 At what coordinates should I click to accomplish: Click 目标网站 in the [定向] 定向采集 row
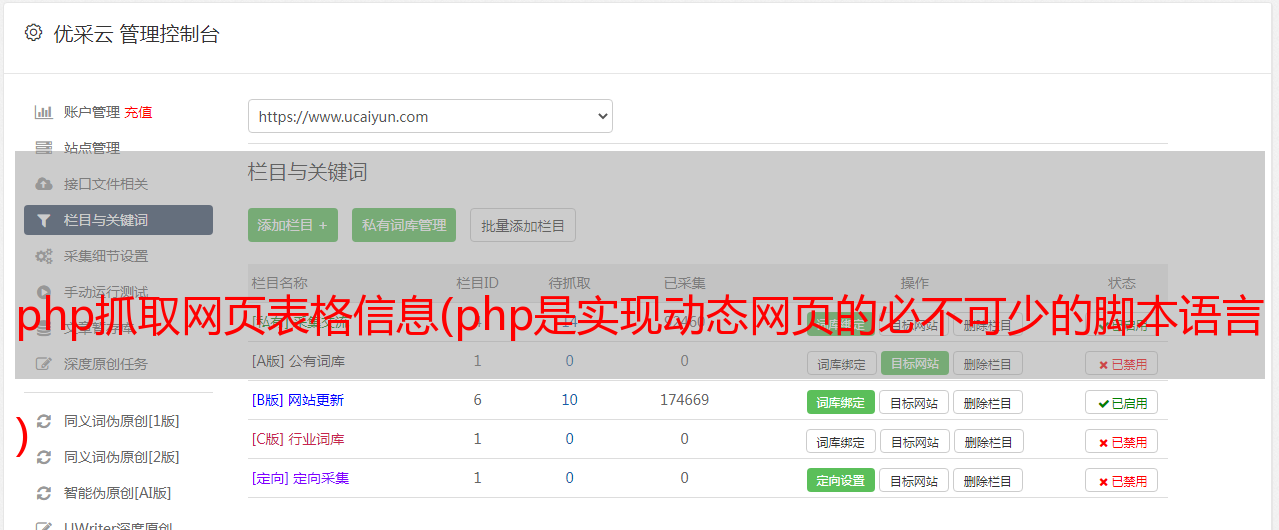[x=914, y=480]
